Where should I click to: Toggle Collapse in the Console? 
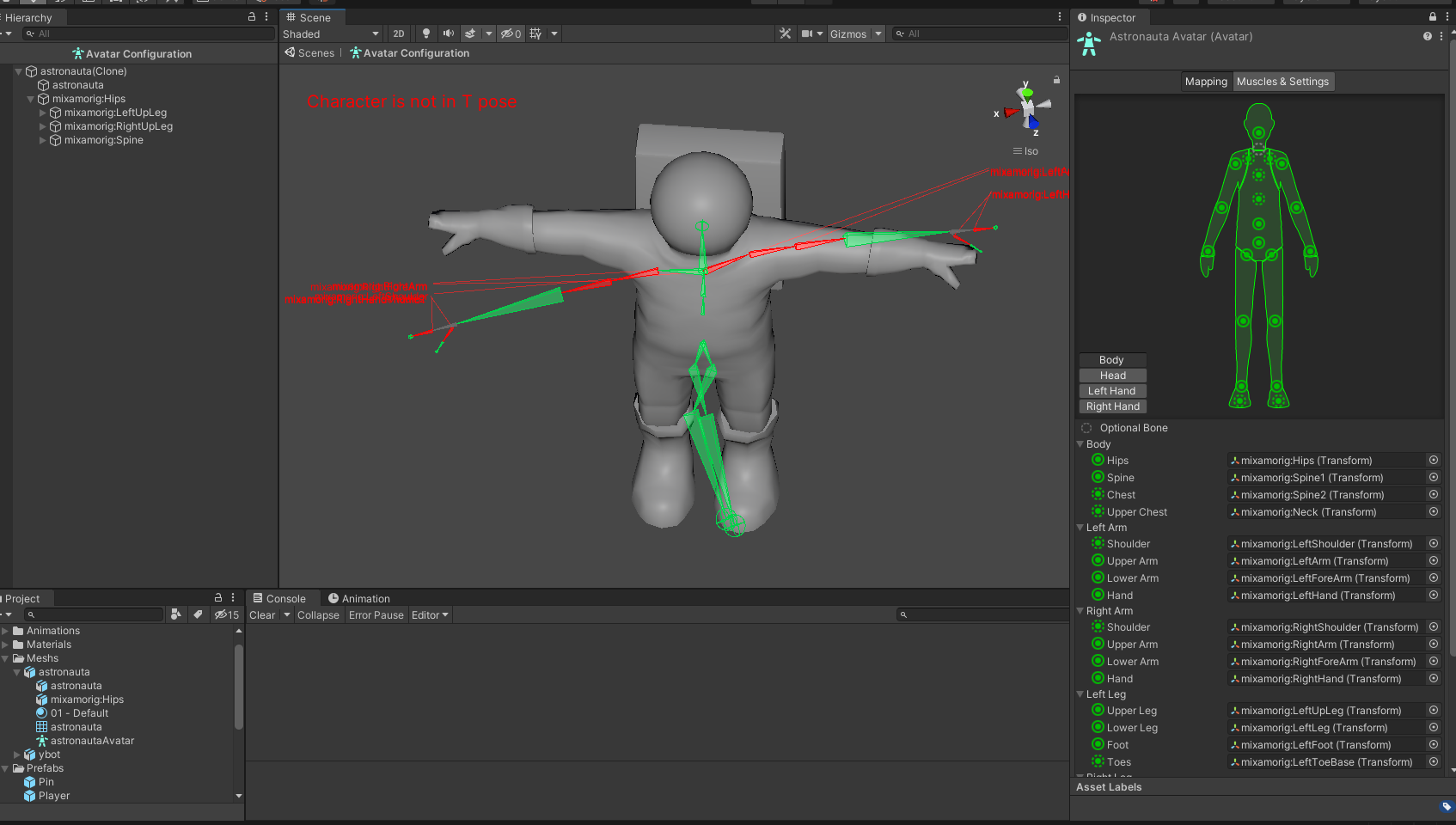pos(318,614)
